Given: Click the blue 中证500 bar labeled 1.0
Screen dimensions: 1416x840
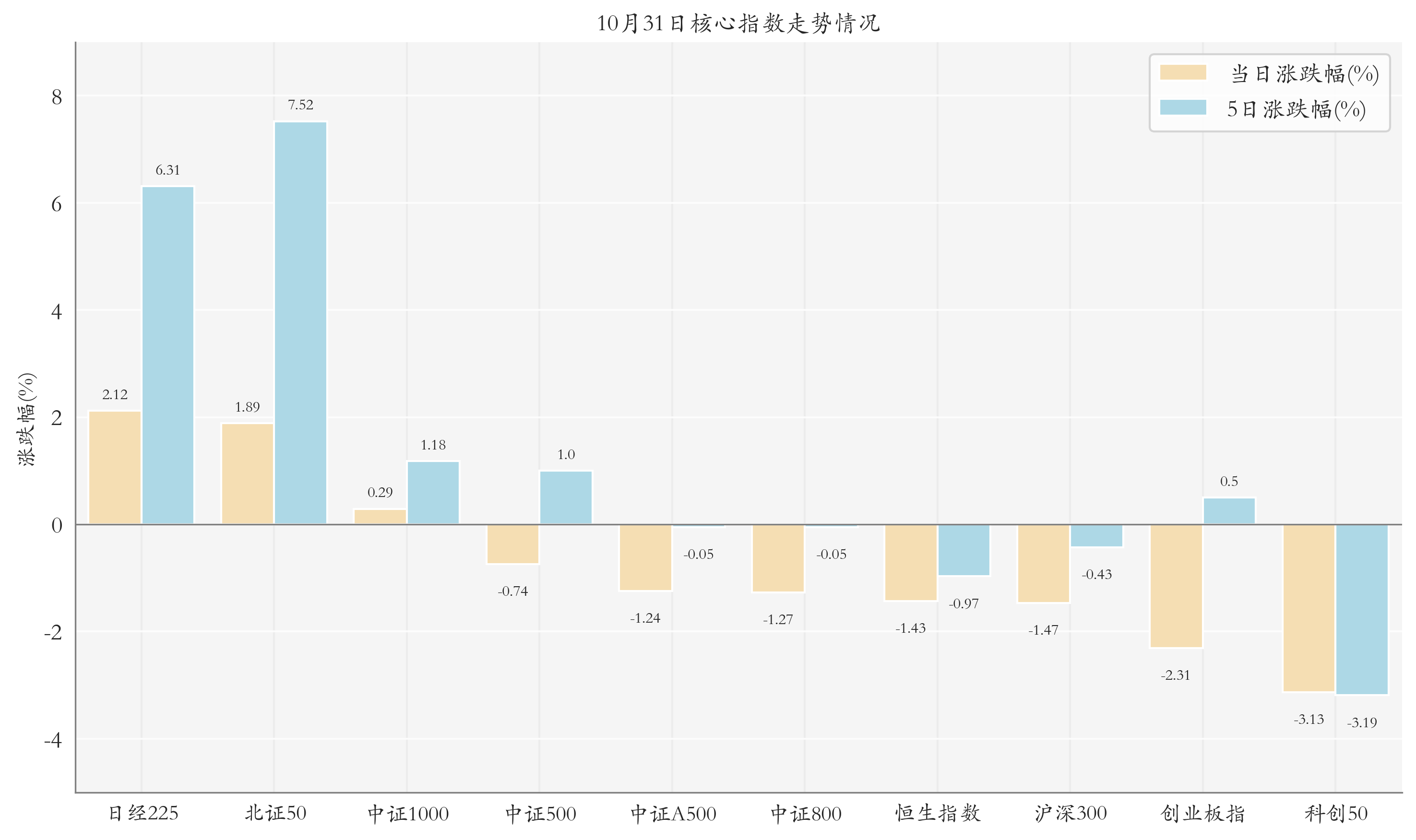Looking at the screenshot, I should click(566, 497).
